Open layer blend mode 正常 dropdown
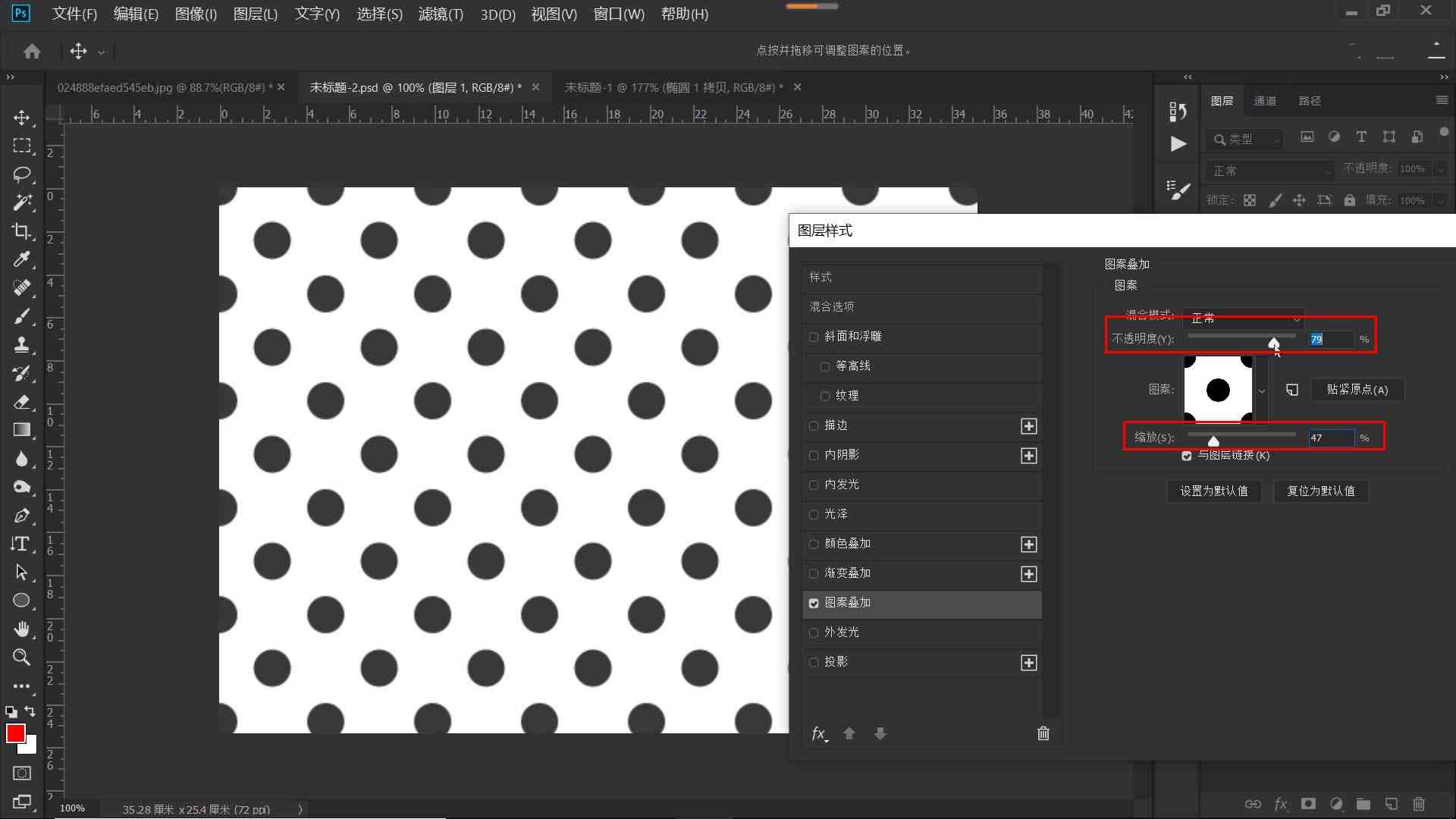 pyautogui.click(x=1270, y=171)
